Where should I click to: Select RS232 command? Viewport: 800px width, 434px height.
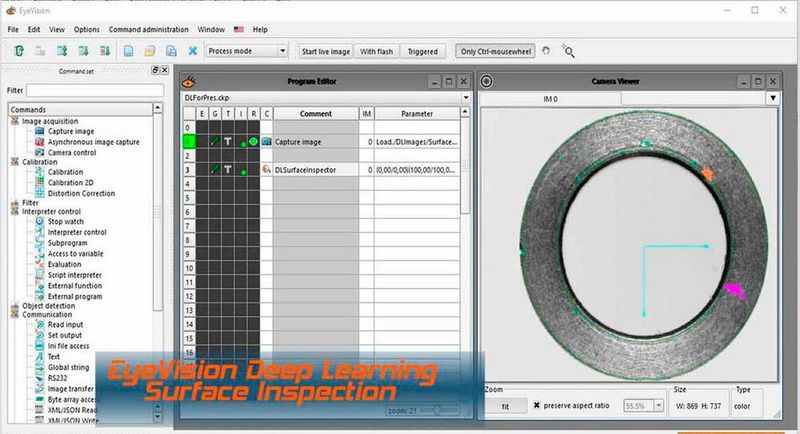click(x=58, y=378)
